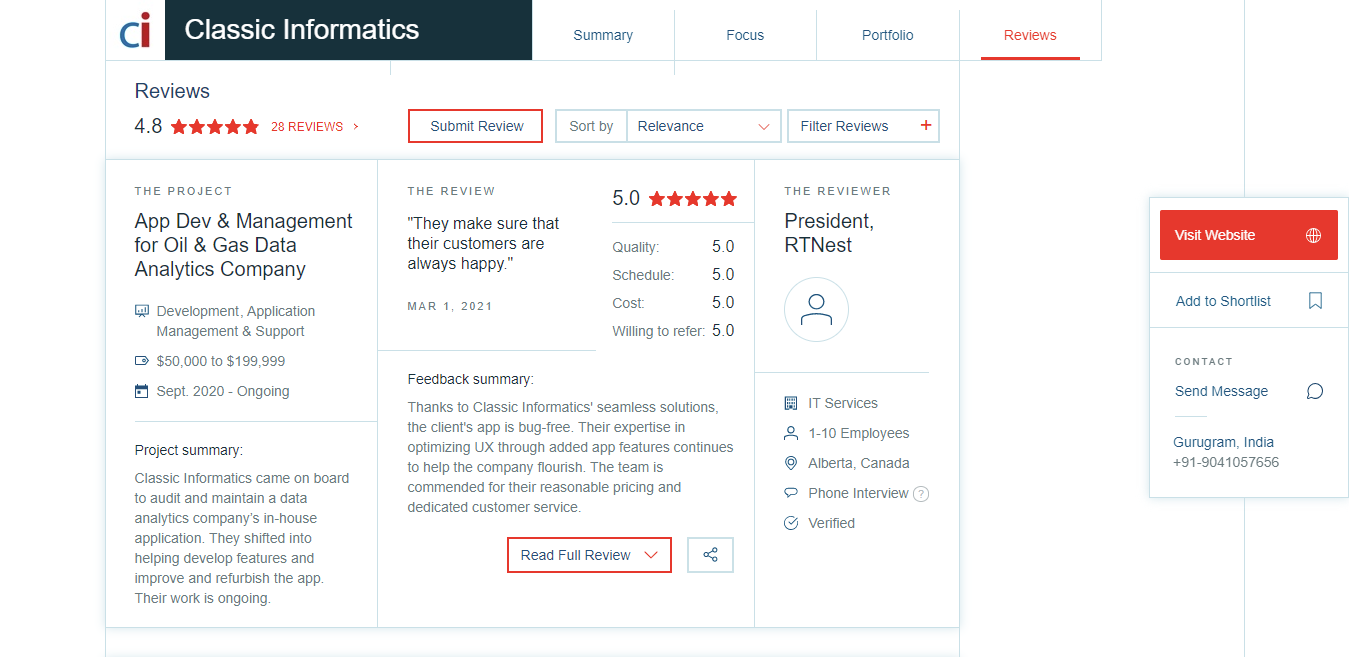Click the location pin next to Alberta, Canada
The width and height of the screenshot is (1349, 657).
click(791, 463)
